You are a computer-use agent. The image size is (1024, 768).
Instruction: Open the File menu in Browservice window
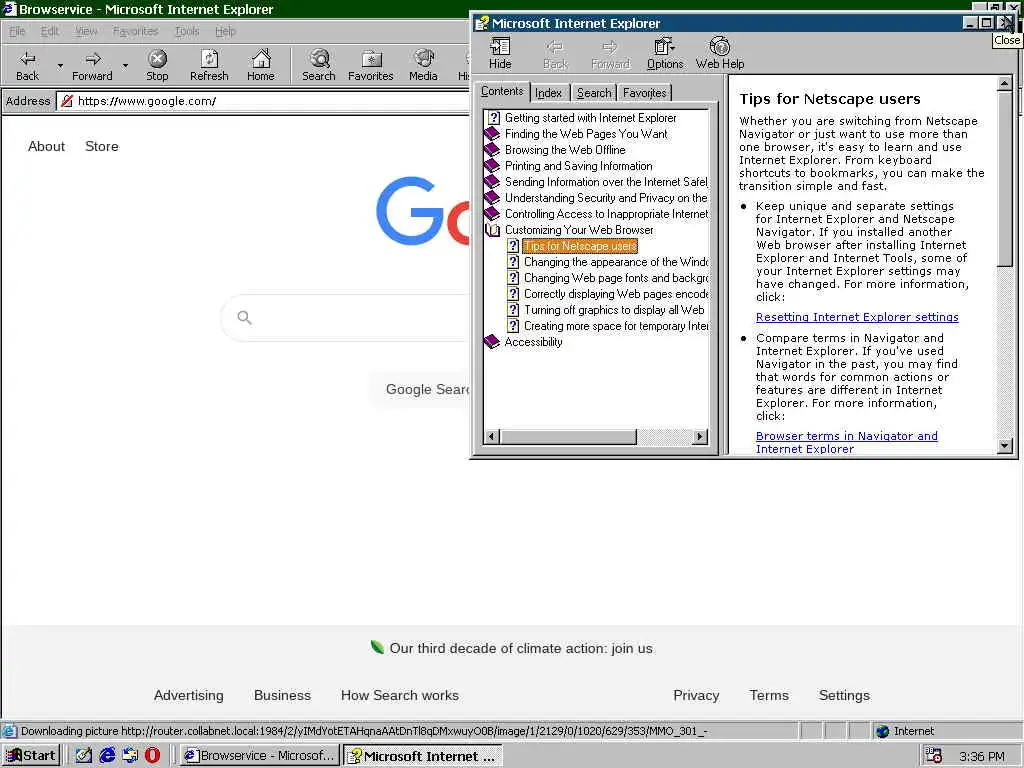click(x=17, y=31)
